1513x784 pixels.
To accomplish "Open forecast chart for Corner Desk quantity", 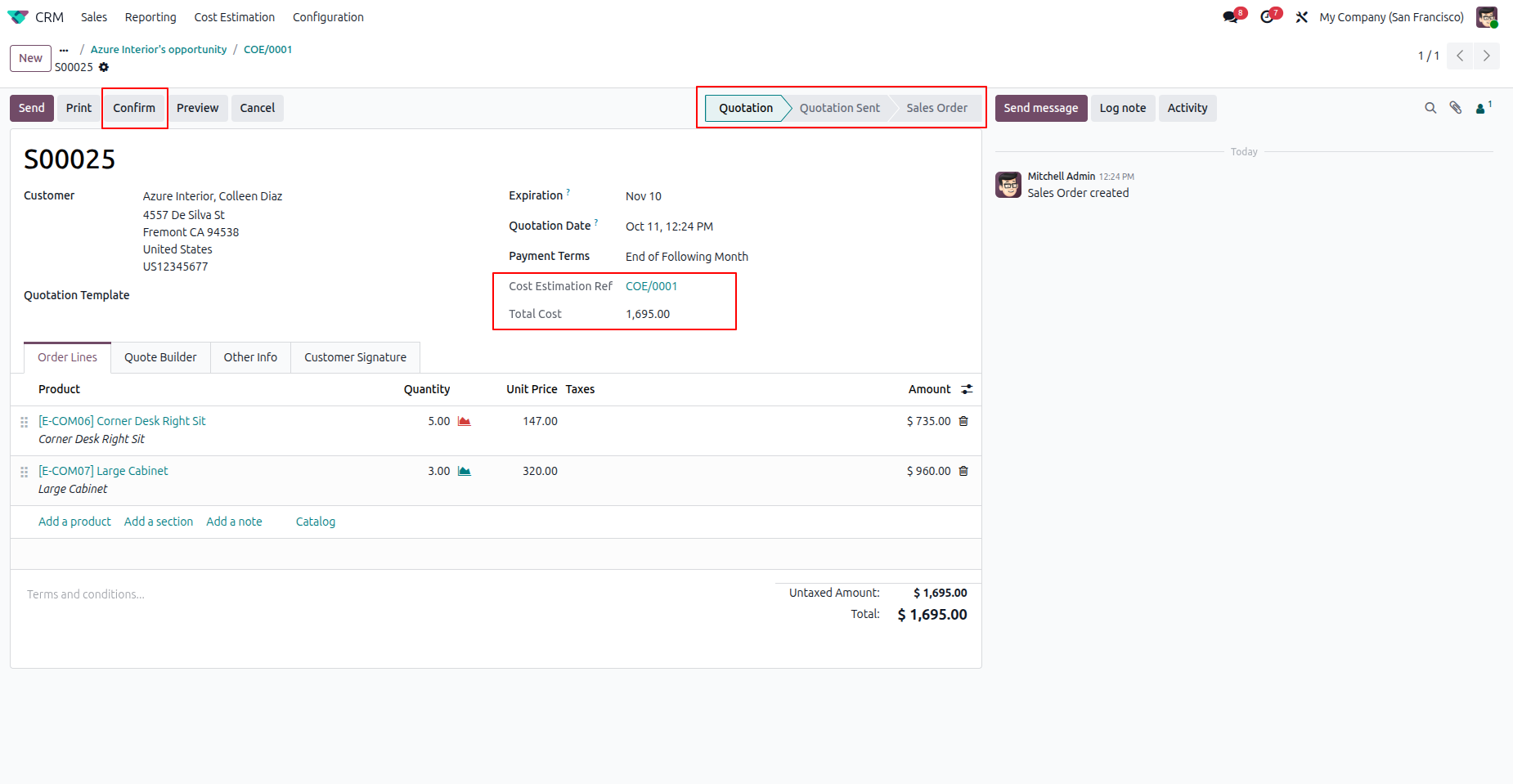I will pyautogui.click(x=464, y=422).
